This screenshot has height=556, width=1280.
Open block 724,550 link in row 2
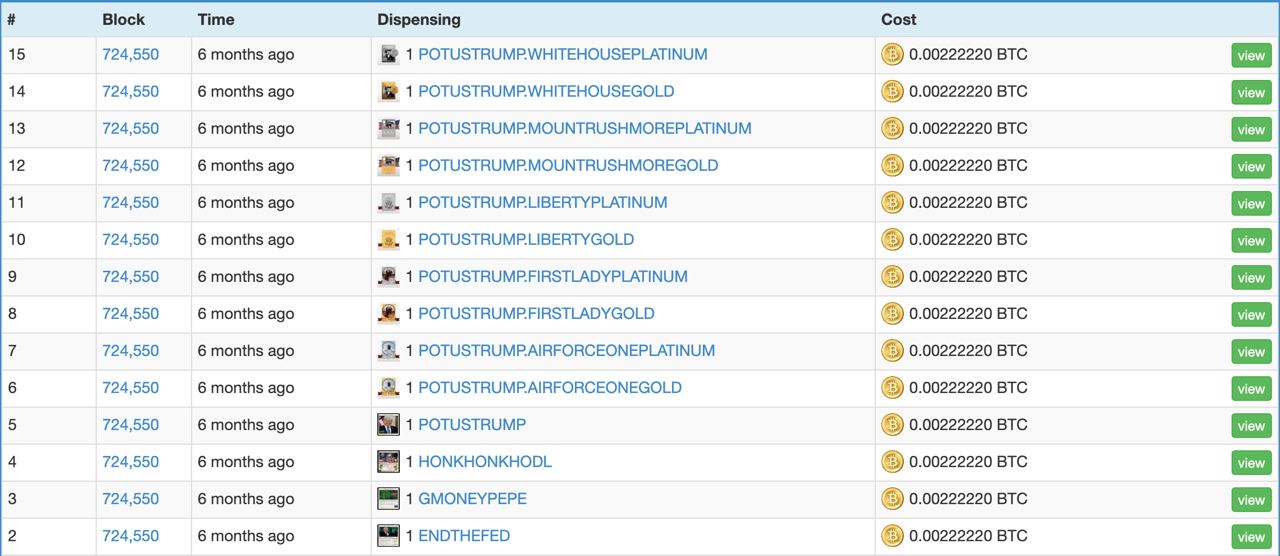pos(130,535)
